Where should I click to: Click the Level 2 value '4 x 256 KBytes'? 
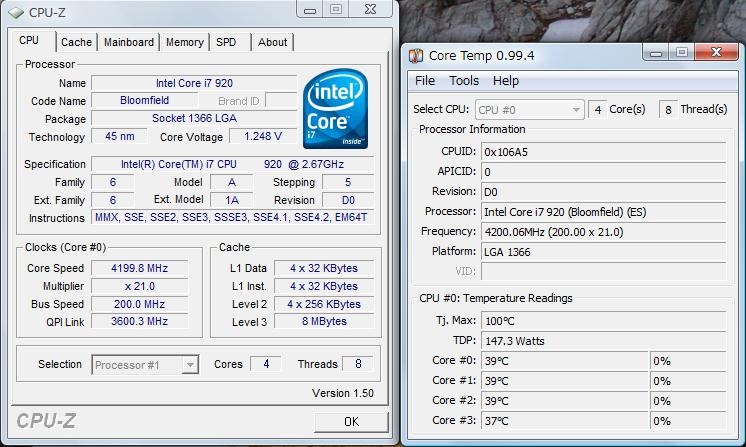(x=324, y=304)
